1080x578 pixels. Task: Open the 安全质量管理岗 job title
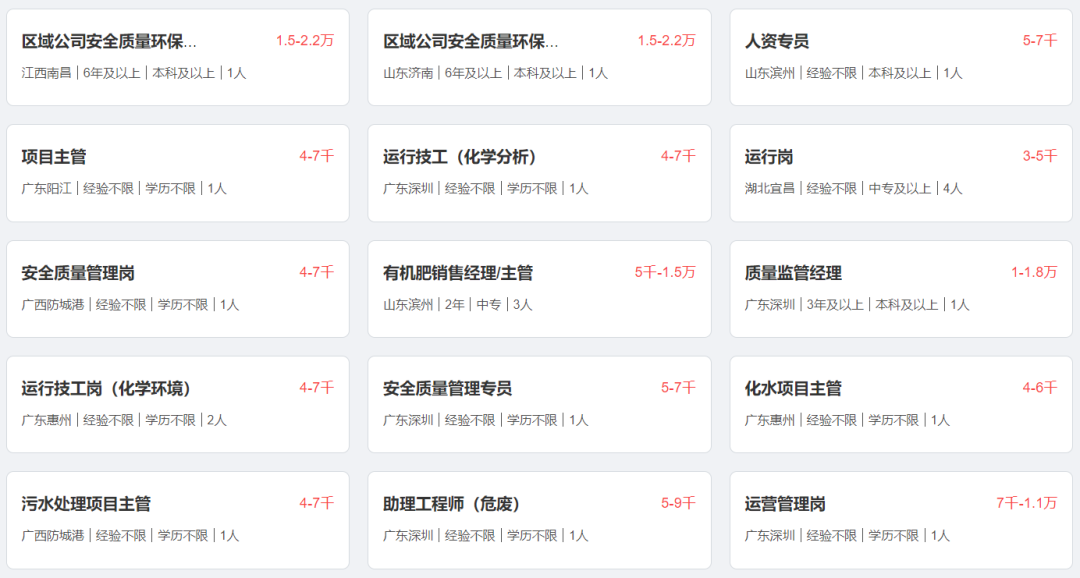(x=78, y=273)
